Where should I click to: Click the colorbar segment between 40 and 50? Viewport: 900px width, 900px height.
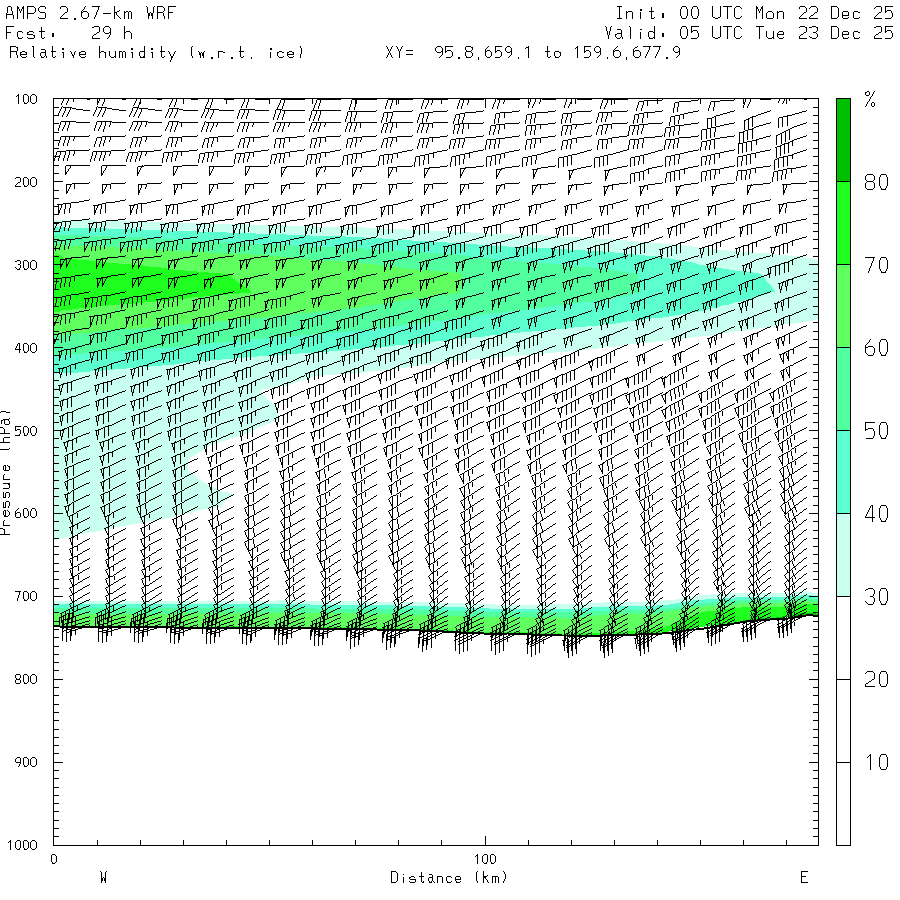(843, 472)
